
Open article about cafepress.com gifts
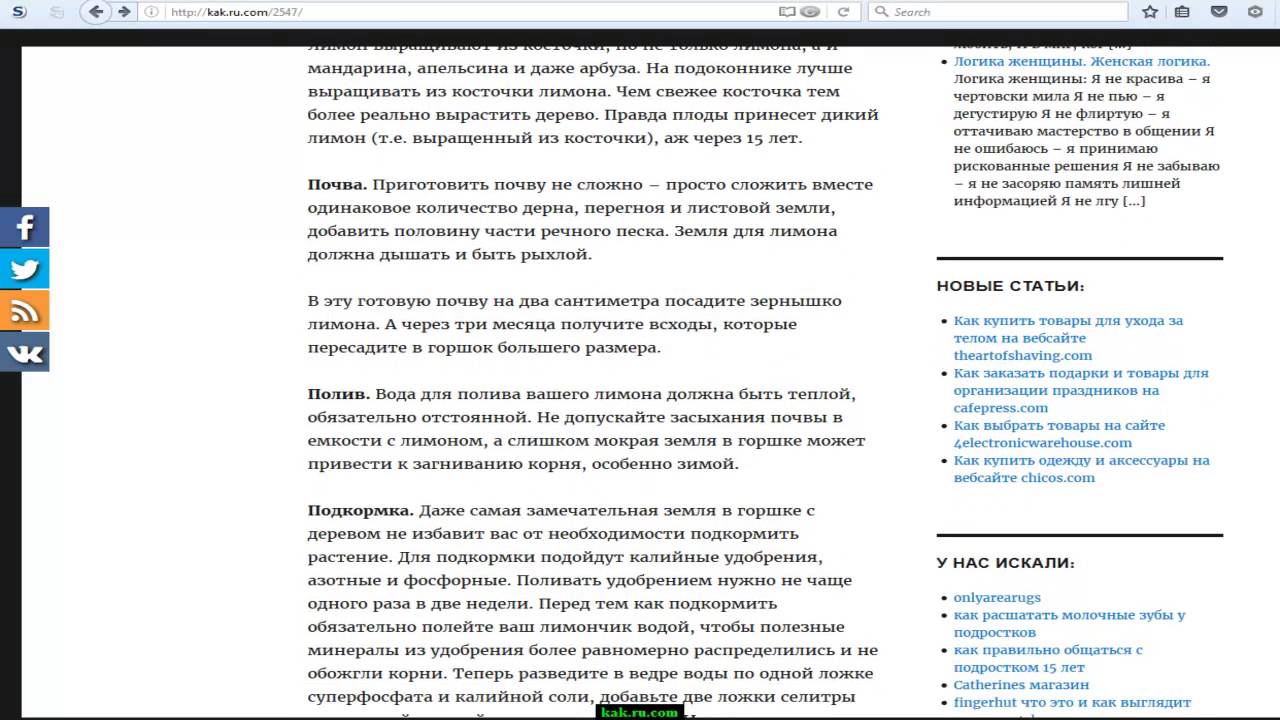coord(1081,390)
